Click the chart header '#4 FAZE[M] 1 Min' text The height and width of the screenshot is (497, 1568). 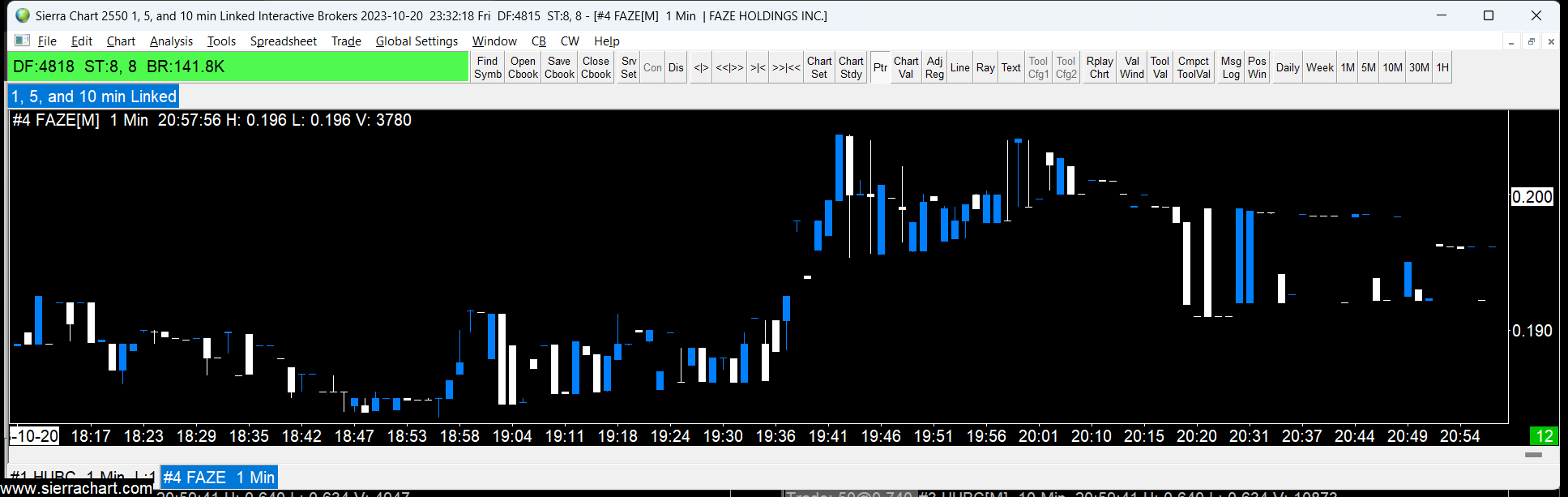click(x=79, y=120)
